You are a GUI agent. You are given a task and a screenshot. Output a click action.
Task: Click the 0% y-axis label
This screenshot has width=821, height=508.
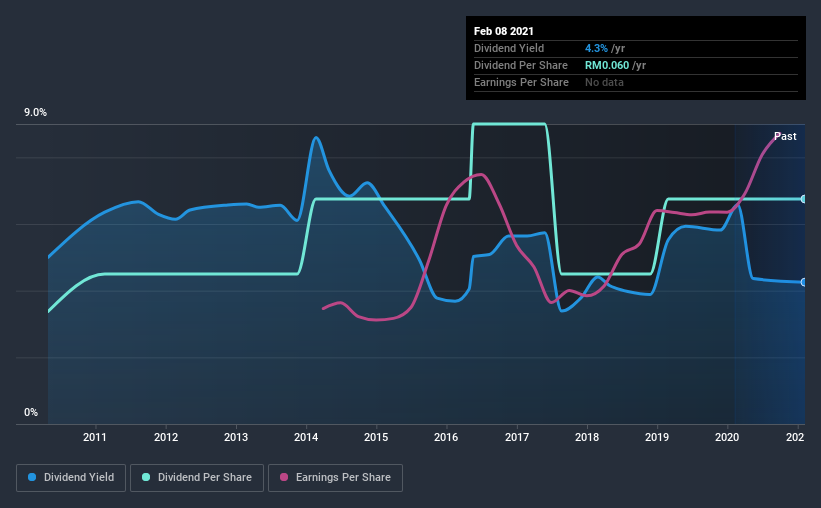(31, 413)
